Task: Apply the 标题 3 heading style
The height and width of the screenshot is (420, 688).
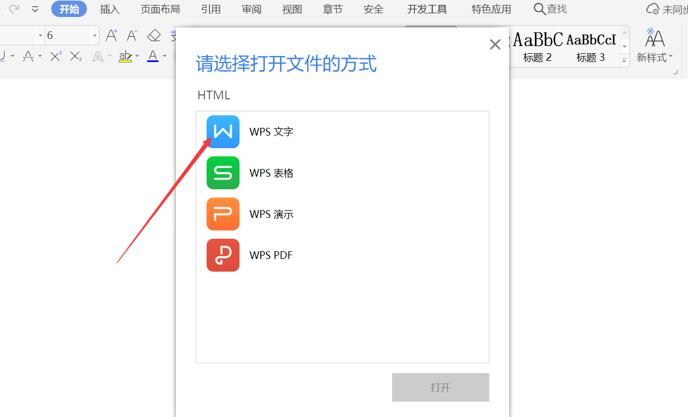Action: (591, 47)
